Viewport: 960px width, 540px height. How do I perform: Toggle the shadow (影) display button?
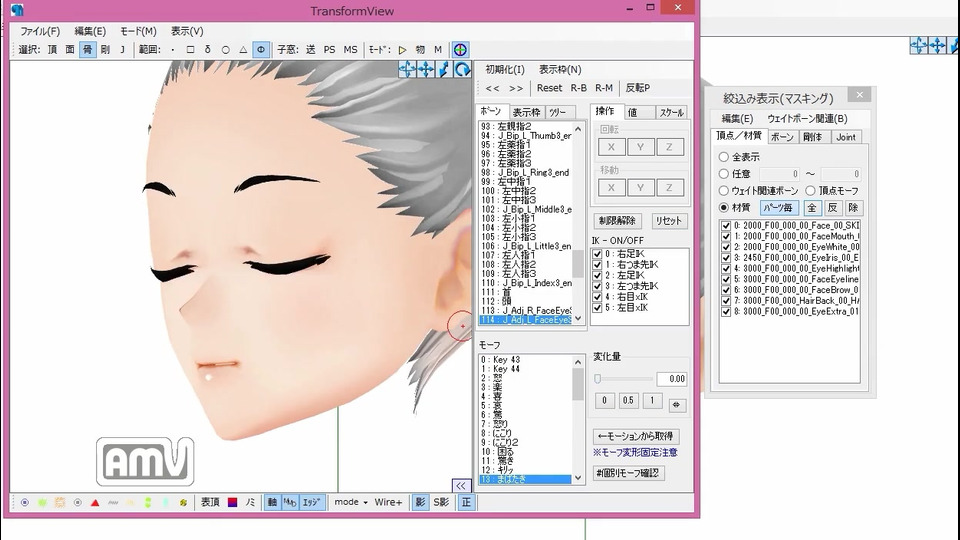[x=420, y=502]
